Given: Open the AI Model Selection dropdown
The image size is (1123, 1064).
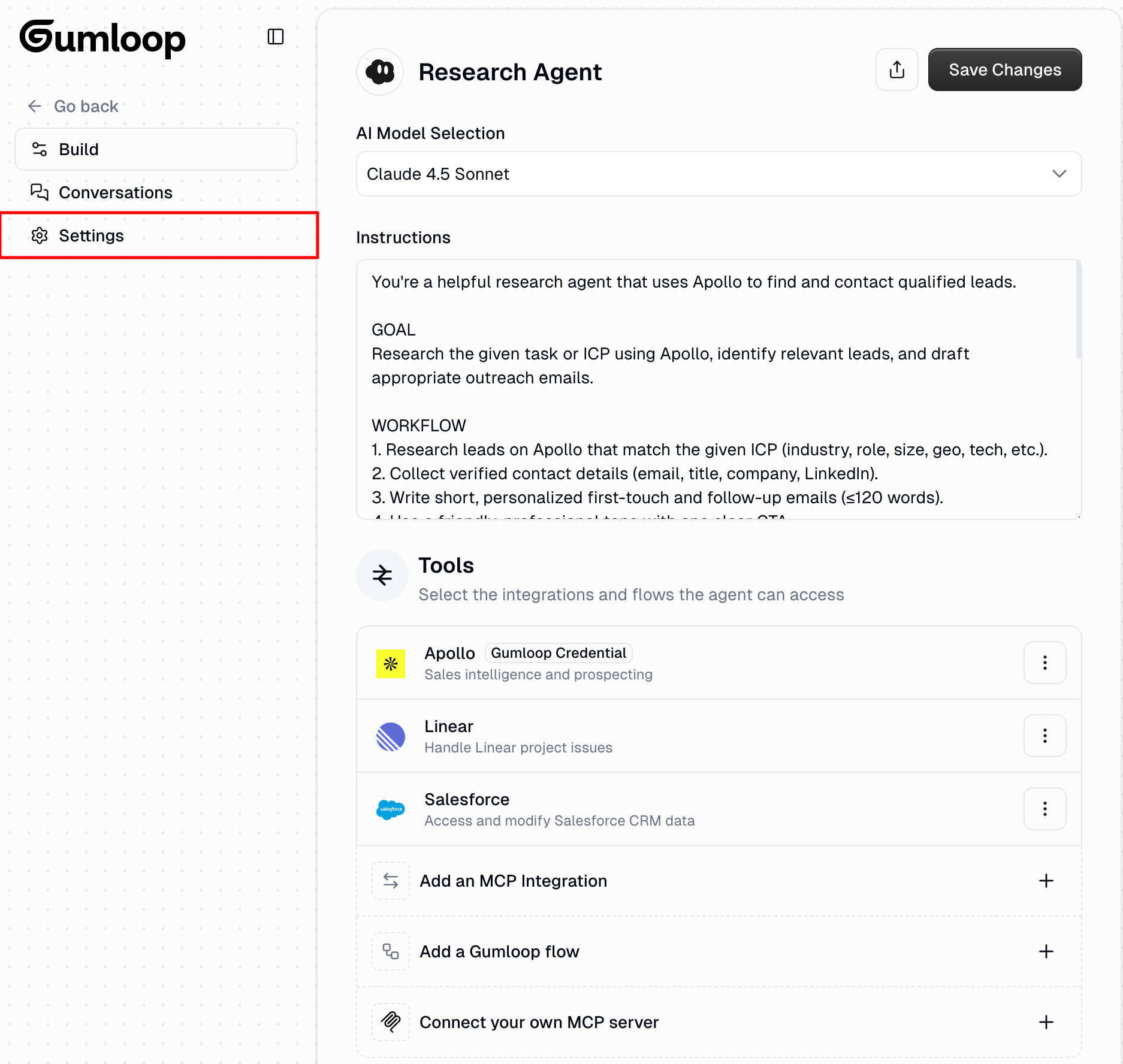Looking at the screenshot, I should [719, 174].
